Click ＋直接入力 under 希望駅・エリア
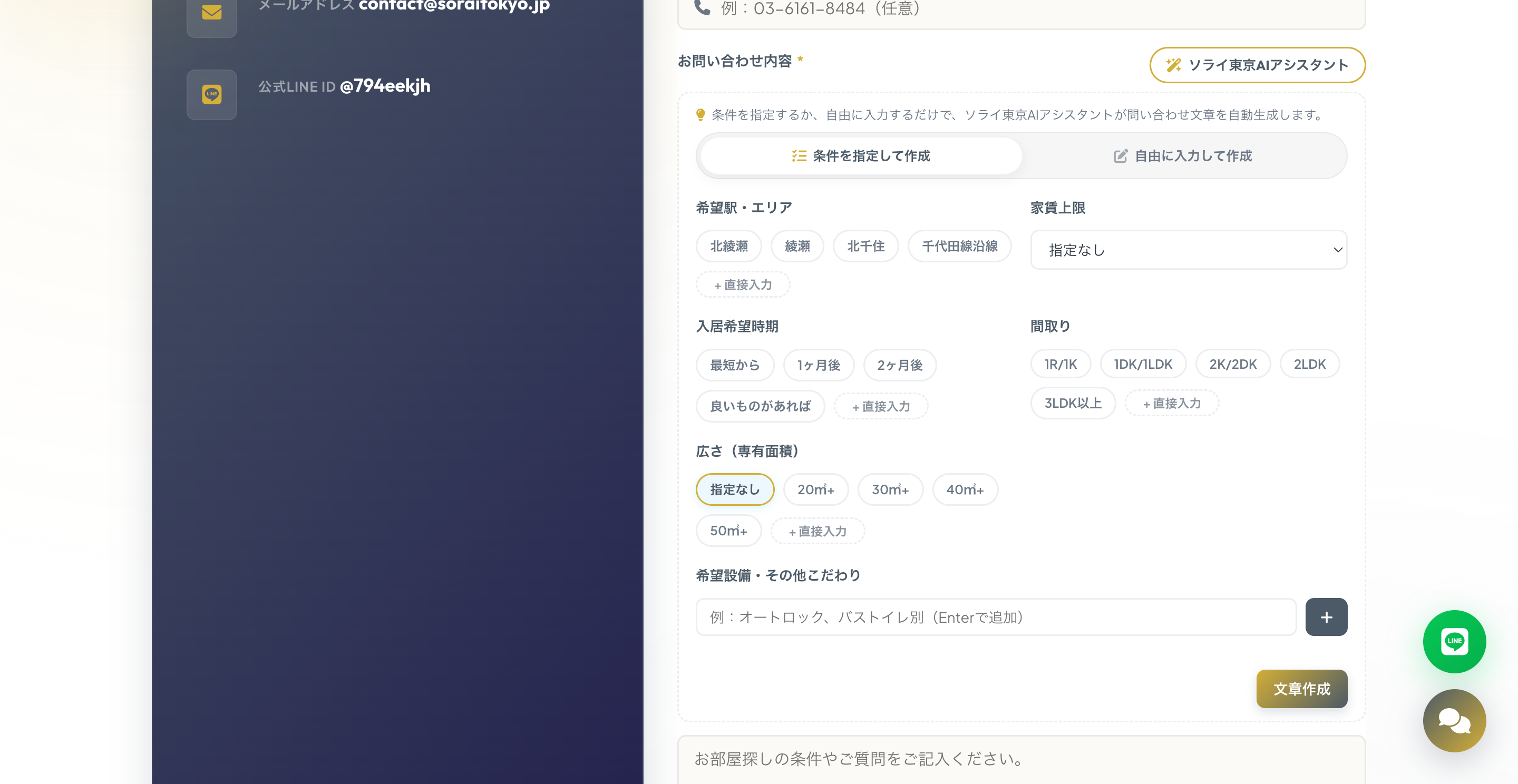The width and height of the screenshot is (1518, 784). click(743, 285)
